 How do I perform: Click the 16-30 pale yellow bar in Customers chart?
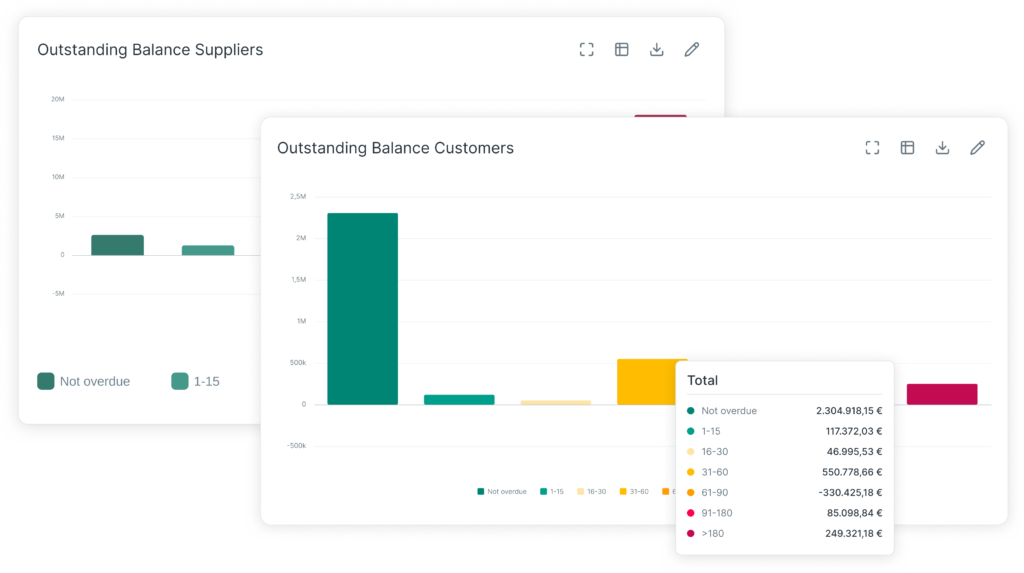click(556, 402)
